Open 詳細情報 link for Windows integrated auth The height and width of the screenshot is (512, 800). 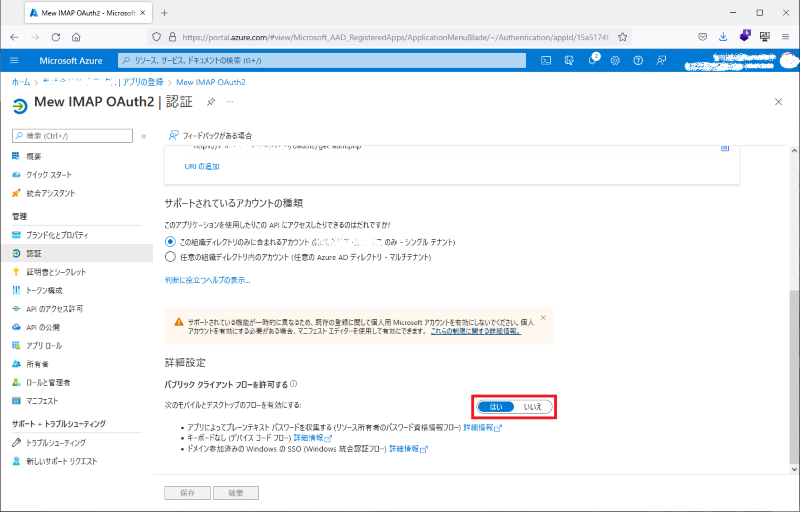tap(408, 449)
